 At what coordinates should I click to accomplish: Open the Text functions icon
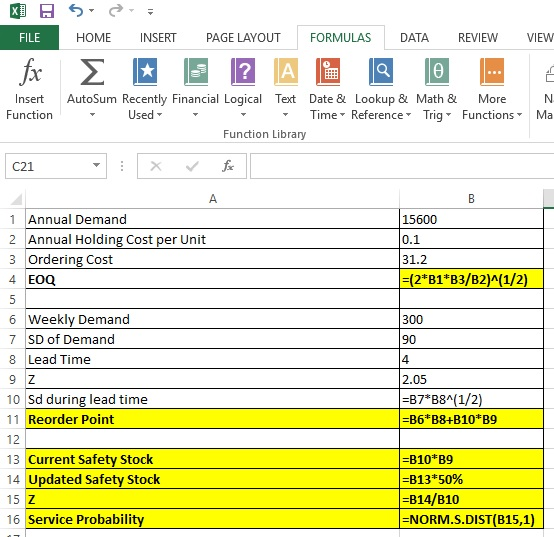286,72
